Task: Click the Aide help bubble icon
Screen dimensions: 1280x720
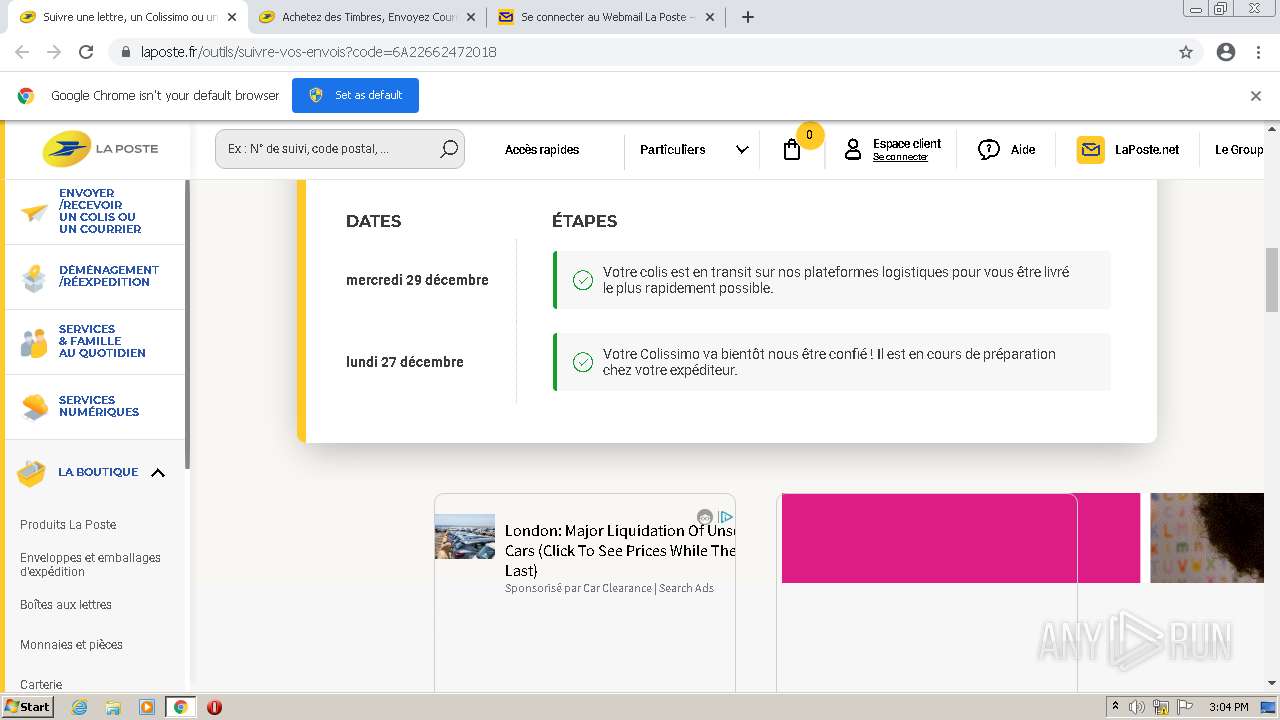Action: (989, 150)
